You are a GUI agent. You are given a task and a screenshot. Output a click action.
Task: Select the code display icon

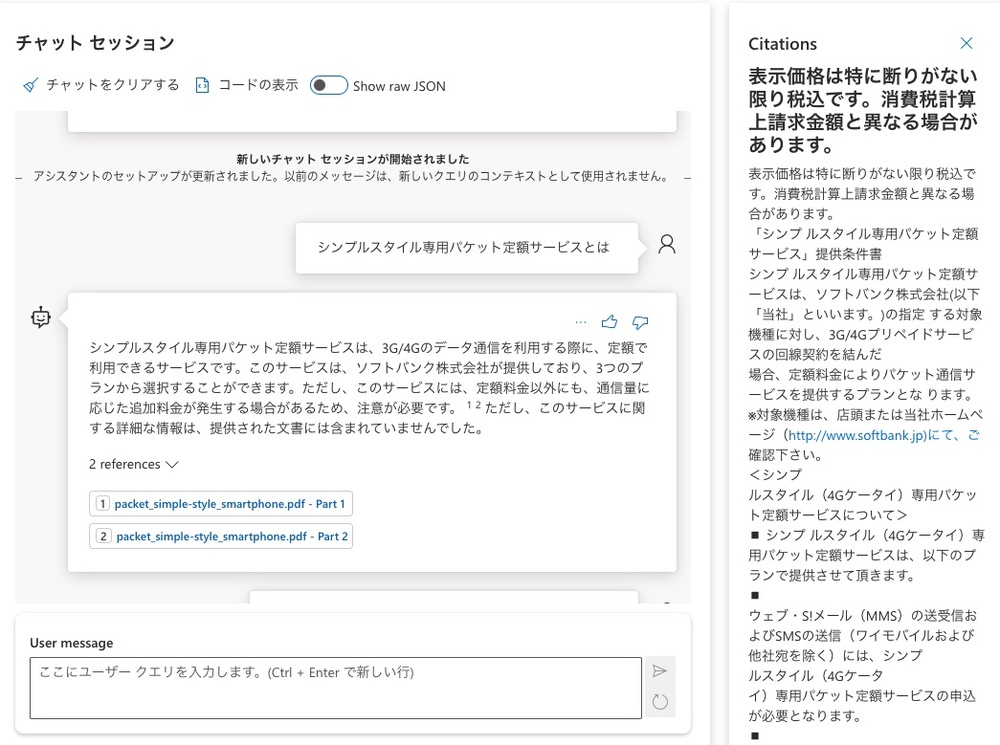coord(202,85)
